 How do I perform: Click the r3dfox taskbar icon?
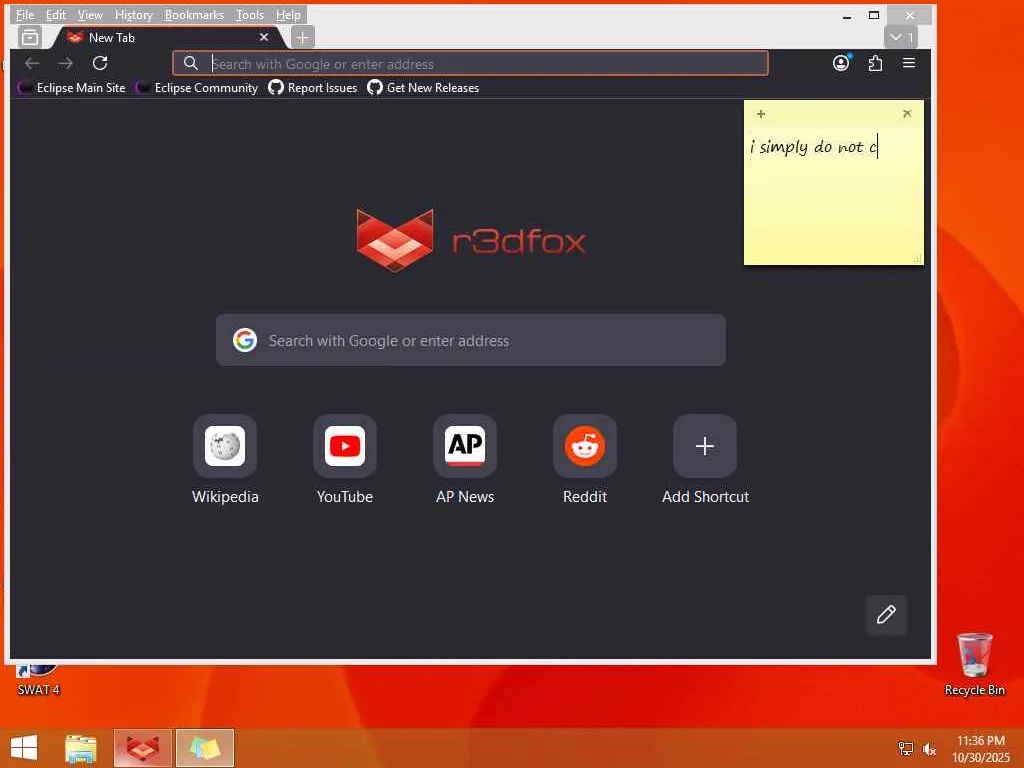coord(142,748)
